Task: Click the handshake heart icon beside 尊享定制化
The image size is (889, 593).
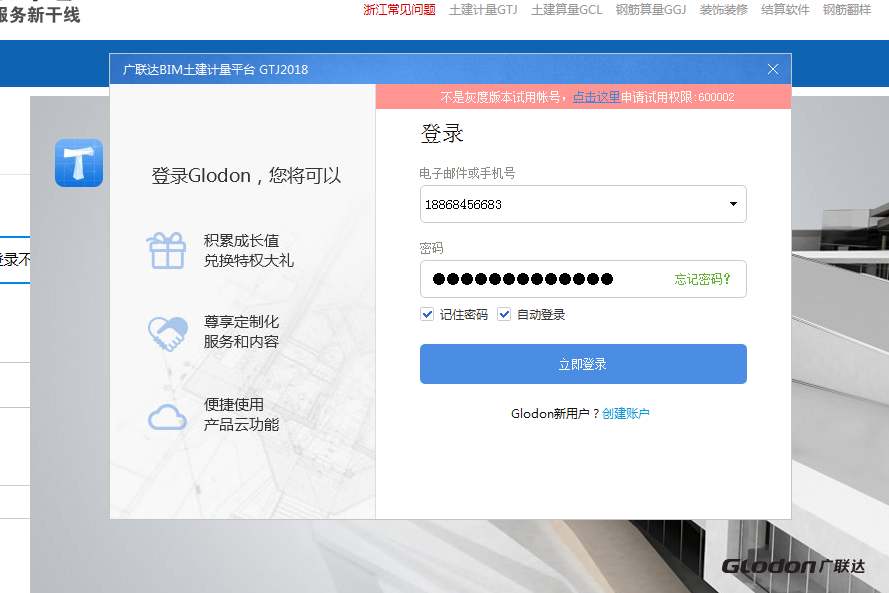Action: [x=167, y=333]
